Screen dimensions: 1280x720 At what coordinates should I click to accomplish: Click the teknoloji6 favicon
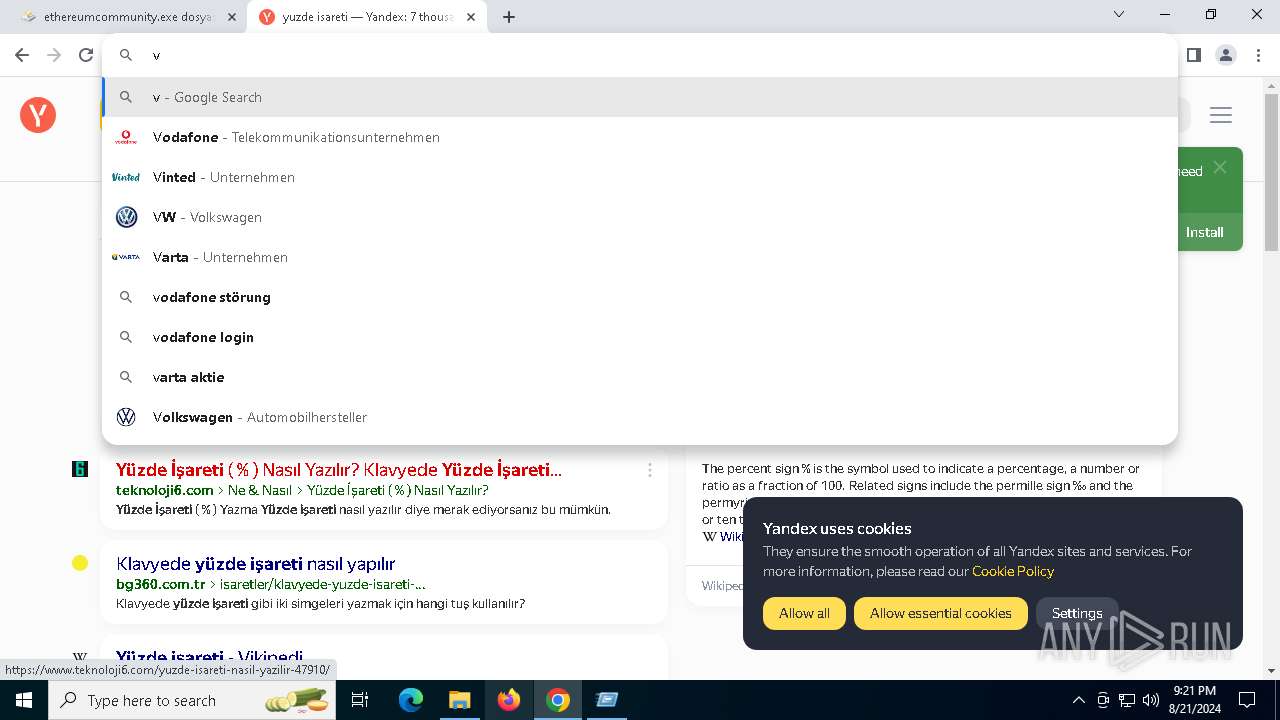tap(80, 469)
